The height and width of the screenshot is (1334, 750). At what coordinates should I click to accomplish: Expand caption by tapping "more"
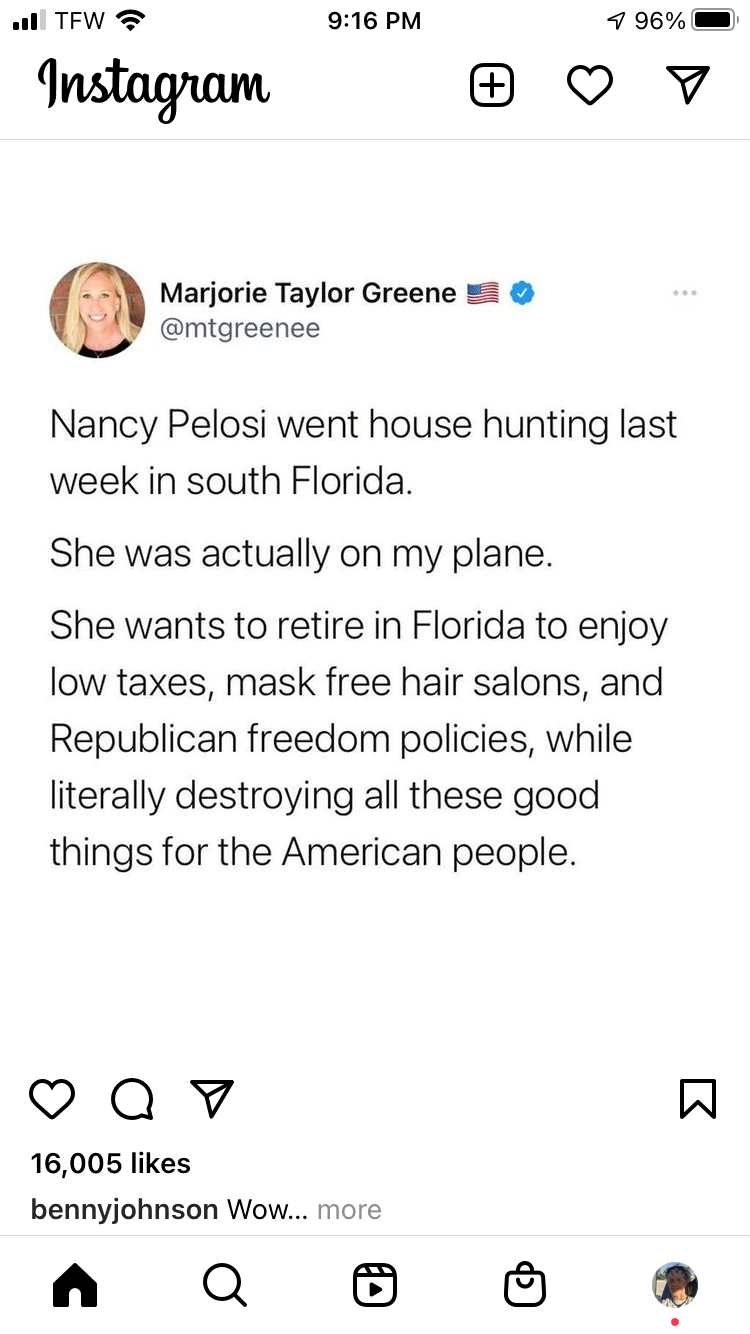[x=349, y=1210]
